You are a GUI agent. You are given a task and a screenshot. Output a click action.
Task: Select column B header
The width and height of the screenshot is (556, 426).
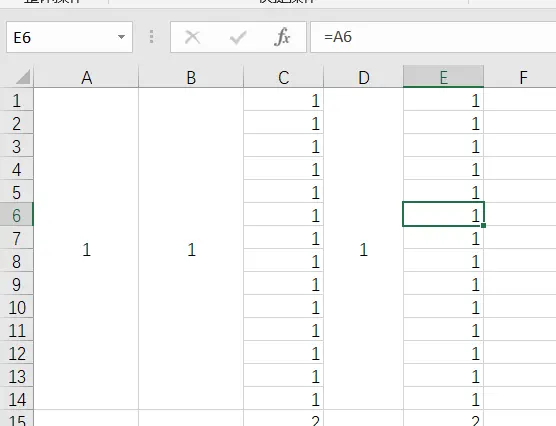[191, 77]
